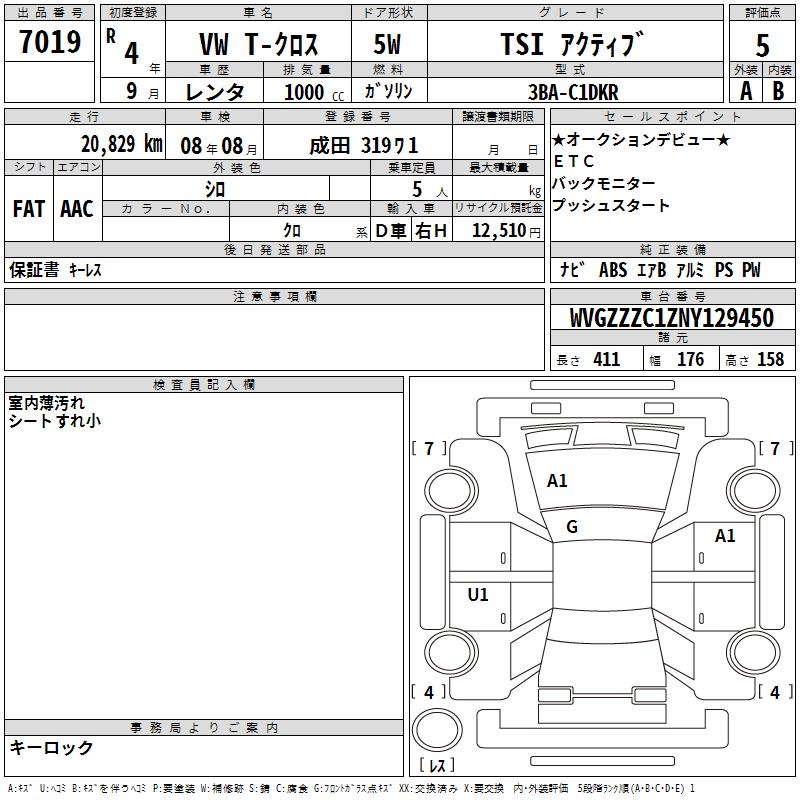The width and height of the screenshot is (800, 800).
Task: Click キーレス in later-shipped parts
Action: (x=85, y=270)
